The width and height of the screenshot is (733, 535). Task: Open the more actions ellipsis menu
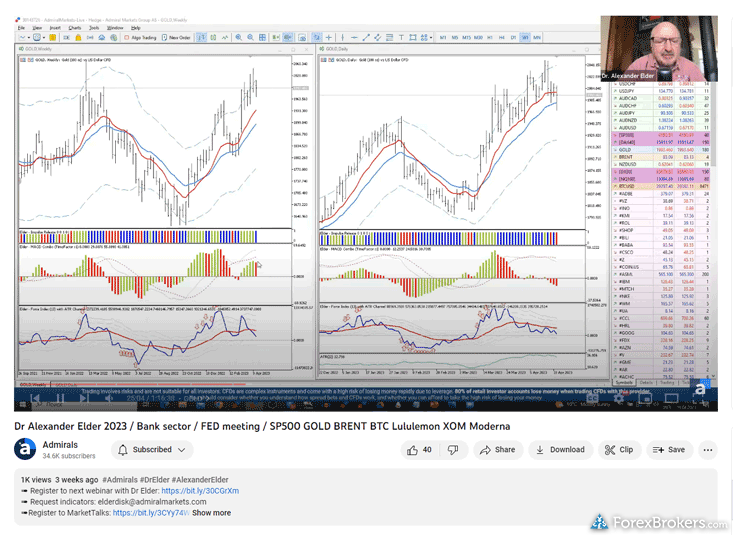pyautogui.click(x=708, y=450)
